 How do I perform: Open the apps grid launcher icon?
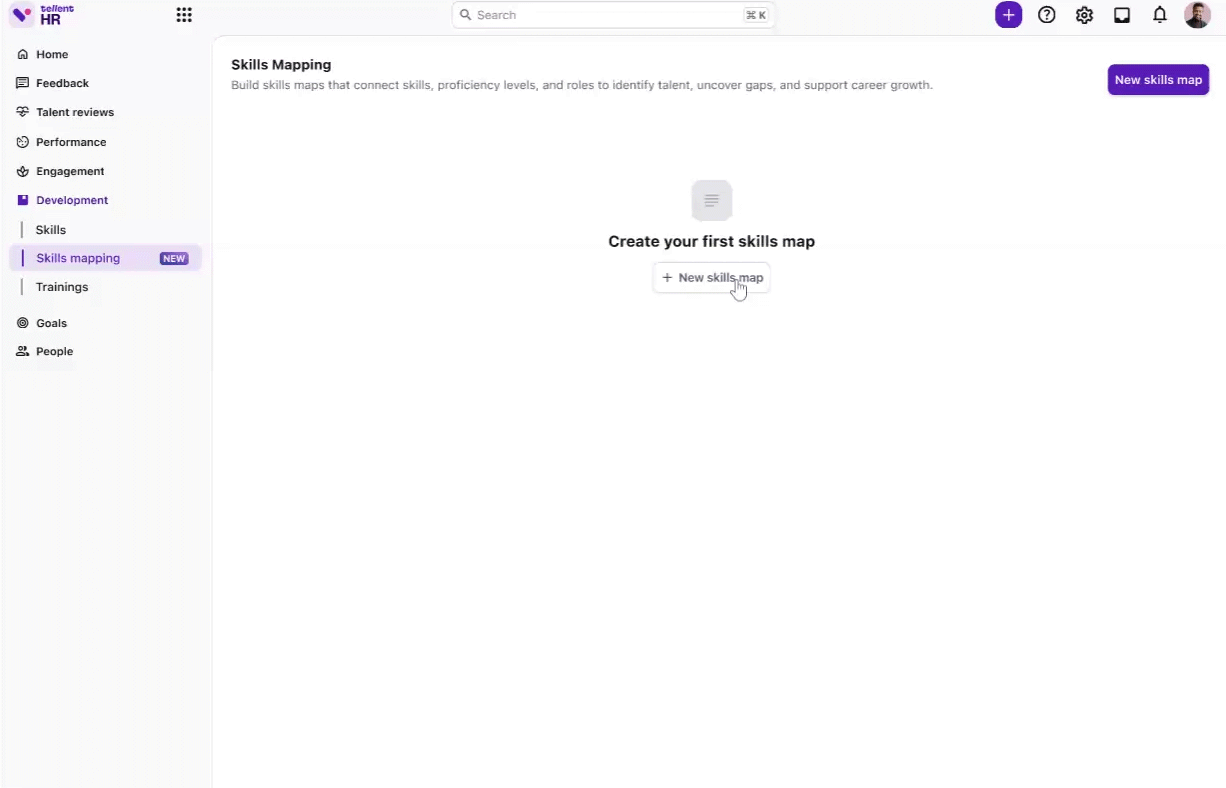184,15
